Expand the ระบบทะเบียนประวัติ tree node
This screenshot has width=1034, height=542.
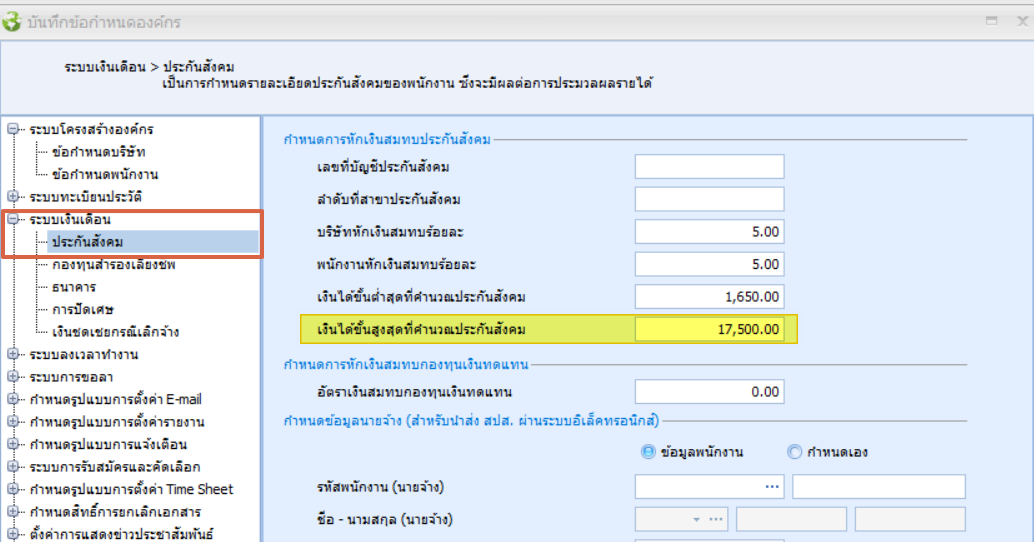(x=13, y=196)
